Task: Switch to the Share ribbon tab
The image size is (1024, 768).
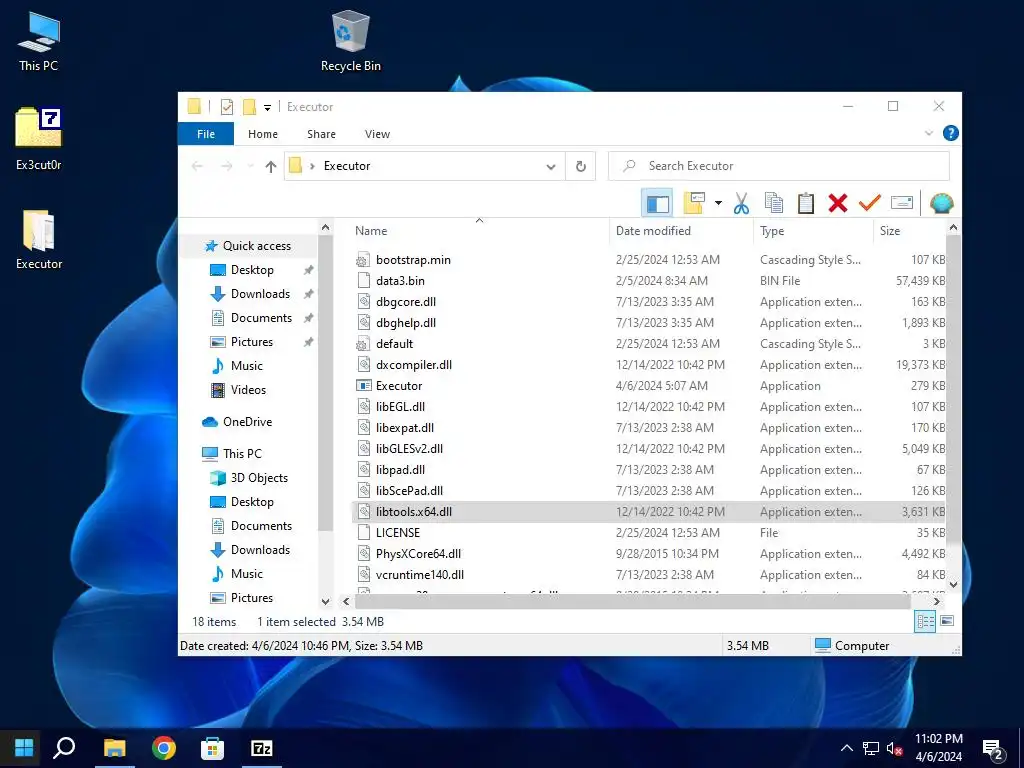Action: pyautogui.click(x=321, y=134)
